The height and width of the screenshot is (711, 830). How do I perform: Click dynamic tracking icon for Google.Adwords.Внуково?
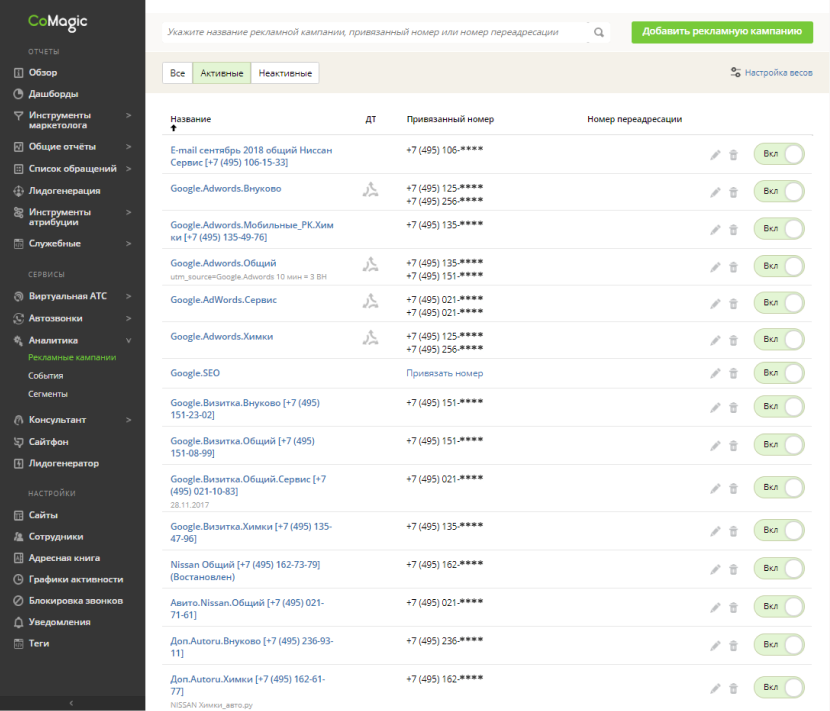pyautogui.click(x=371, y=189)
